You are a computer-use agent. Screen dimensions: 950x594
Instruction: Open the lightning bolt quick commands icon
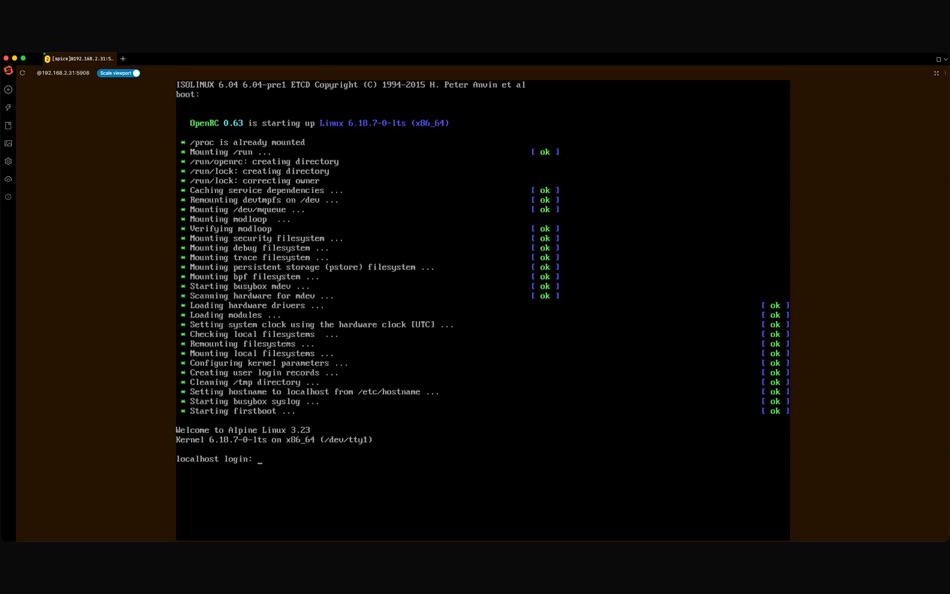tap(8, 107)
